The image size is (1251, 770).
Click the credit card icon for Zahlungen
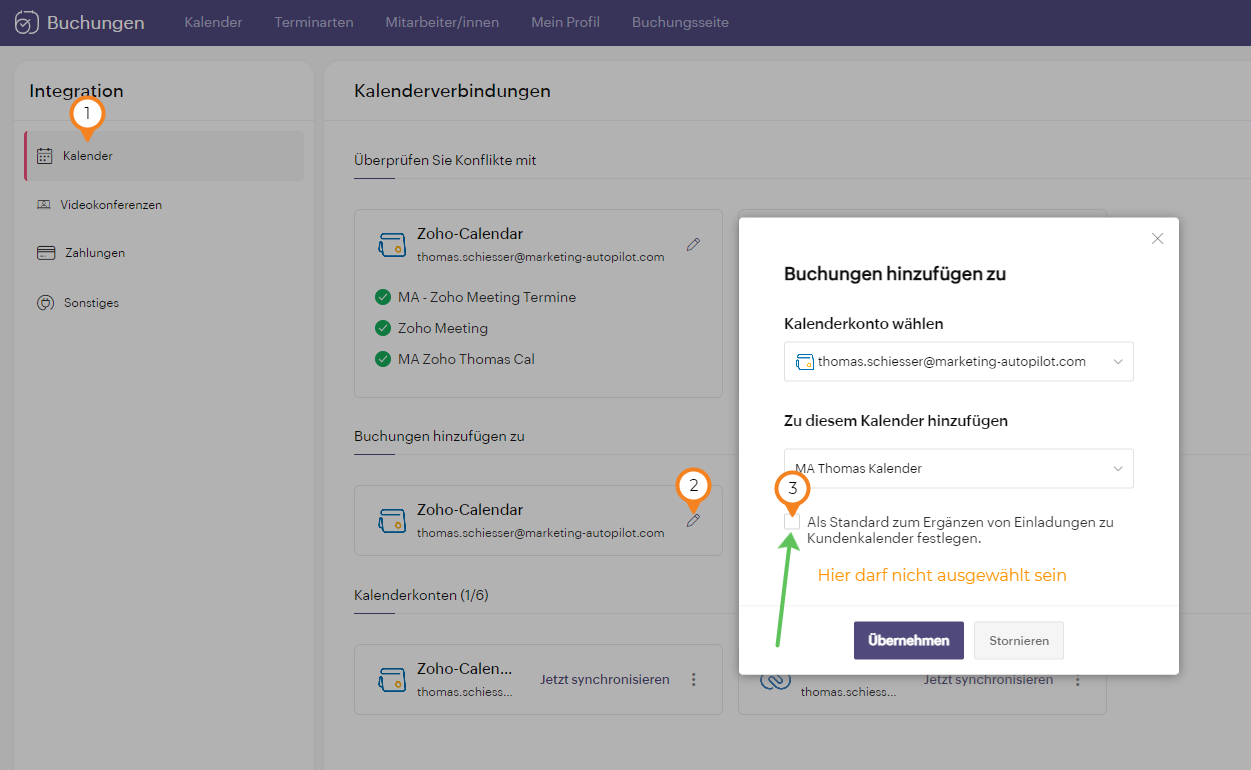[45, 253]
